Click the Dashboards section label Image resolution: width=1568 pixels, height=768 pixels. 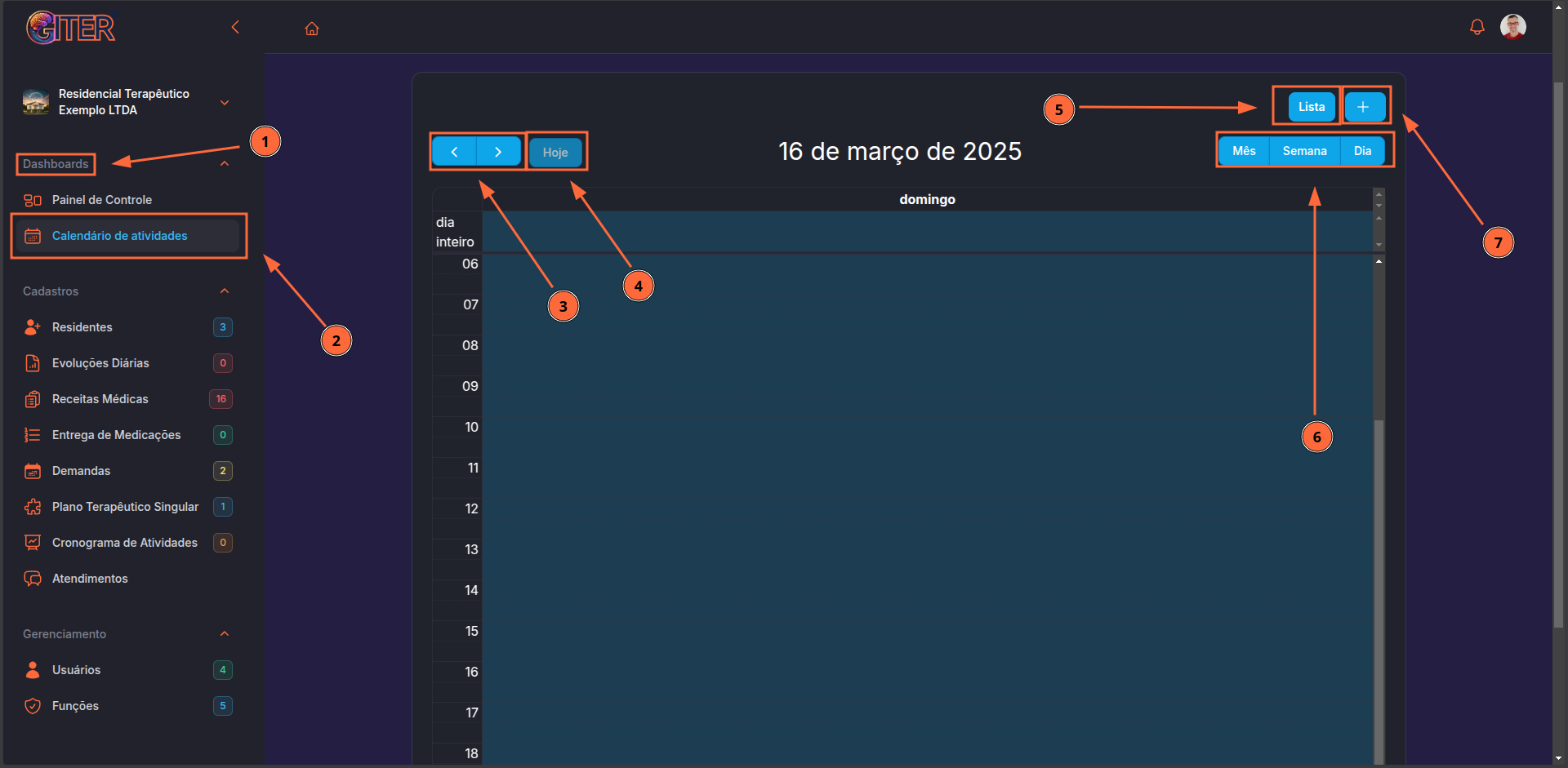coord(56,164)
